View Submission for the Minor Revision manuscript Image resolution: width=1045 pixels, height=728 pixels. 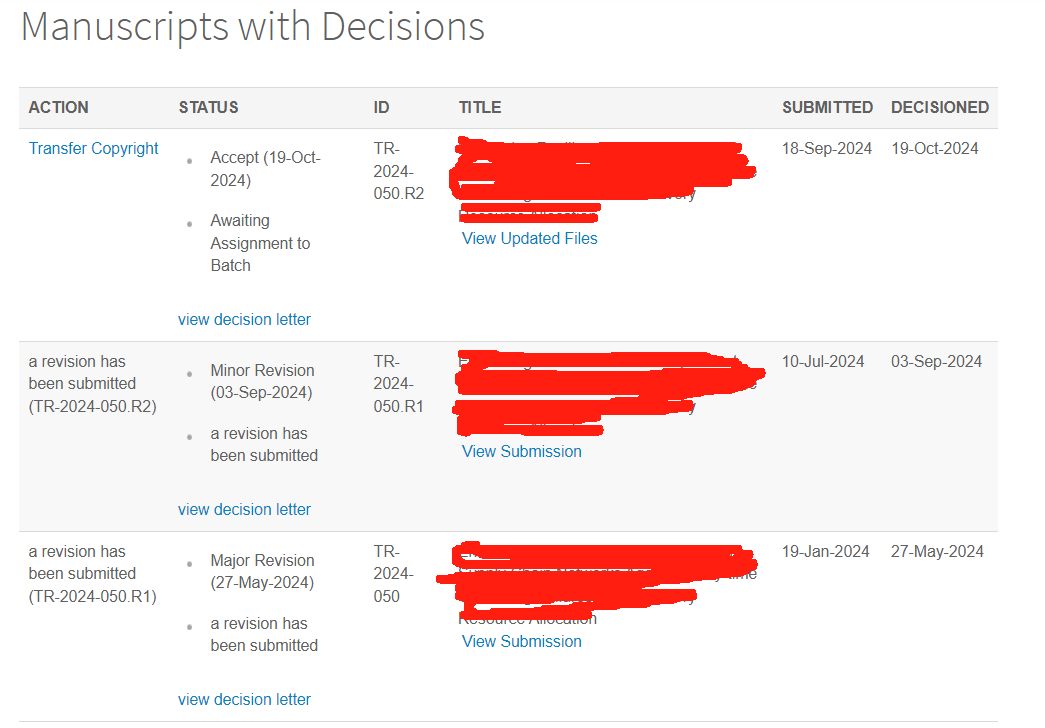point(521,452)
